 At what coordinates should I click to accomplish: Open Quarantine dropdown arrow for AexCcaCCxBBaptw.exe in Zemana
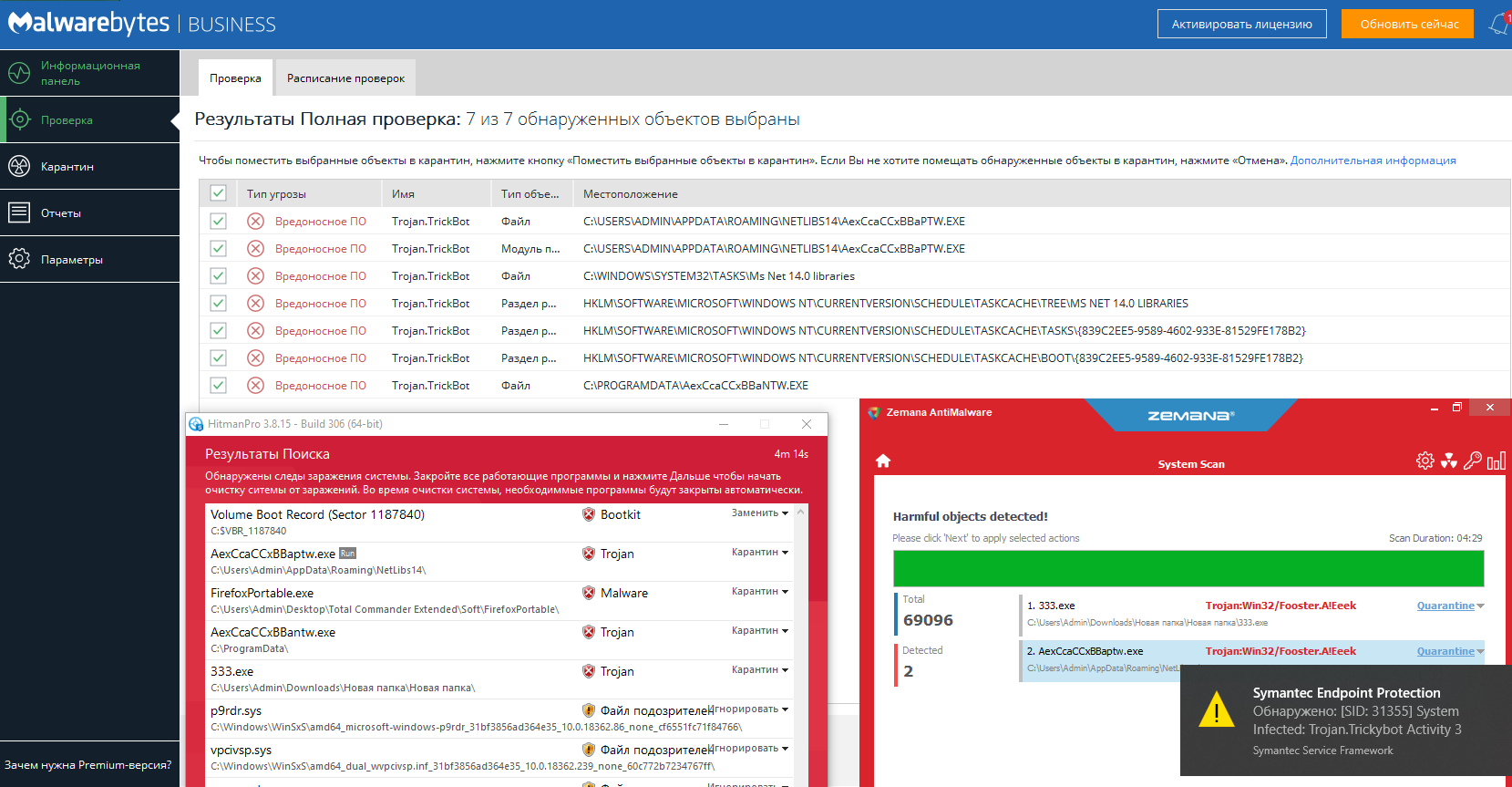click(1480, 652)
